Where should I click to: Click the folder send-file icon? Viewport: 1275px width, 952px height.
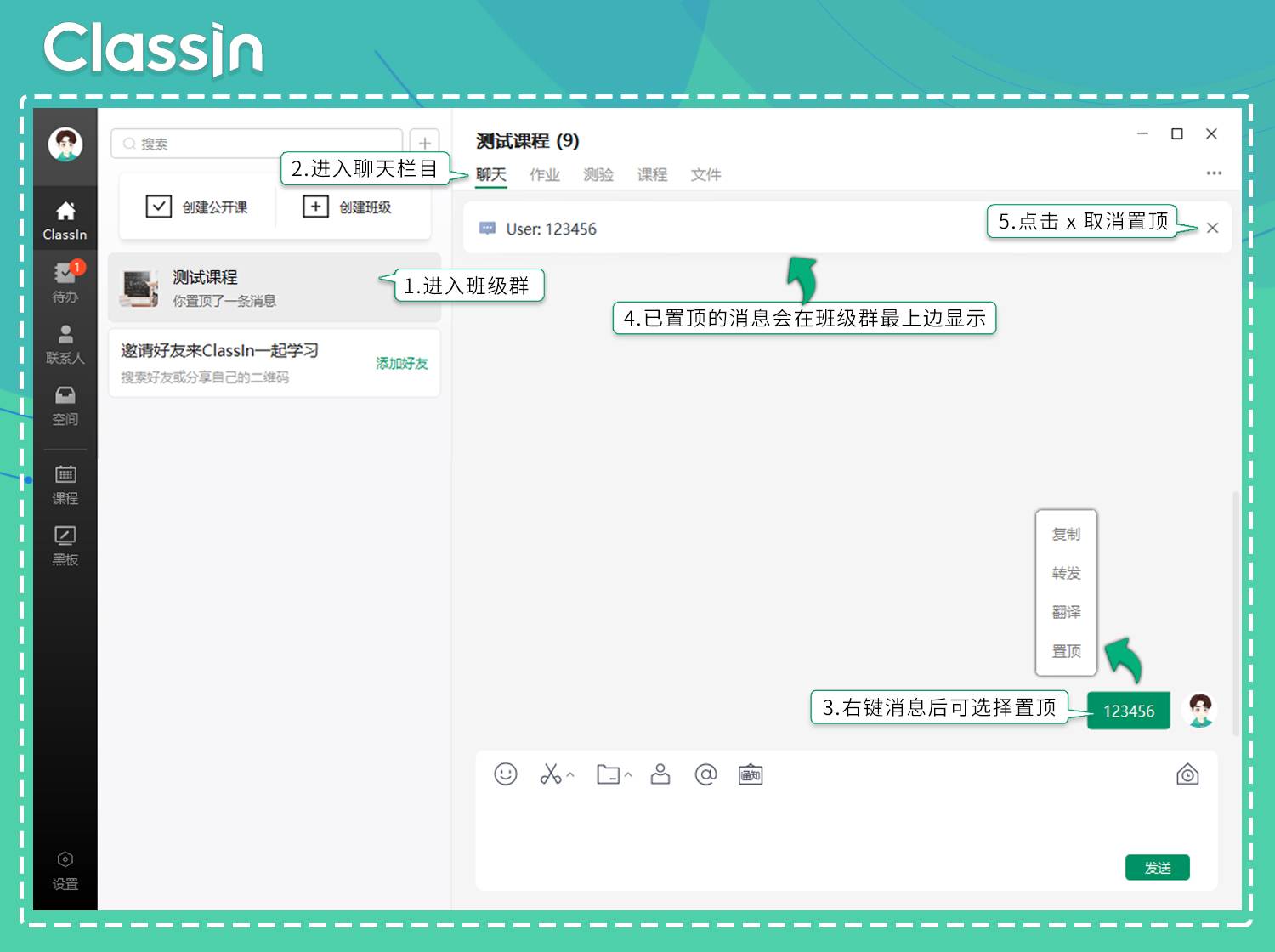pyautogui.click(x=608, y=774)
